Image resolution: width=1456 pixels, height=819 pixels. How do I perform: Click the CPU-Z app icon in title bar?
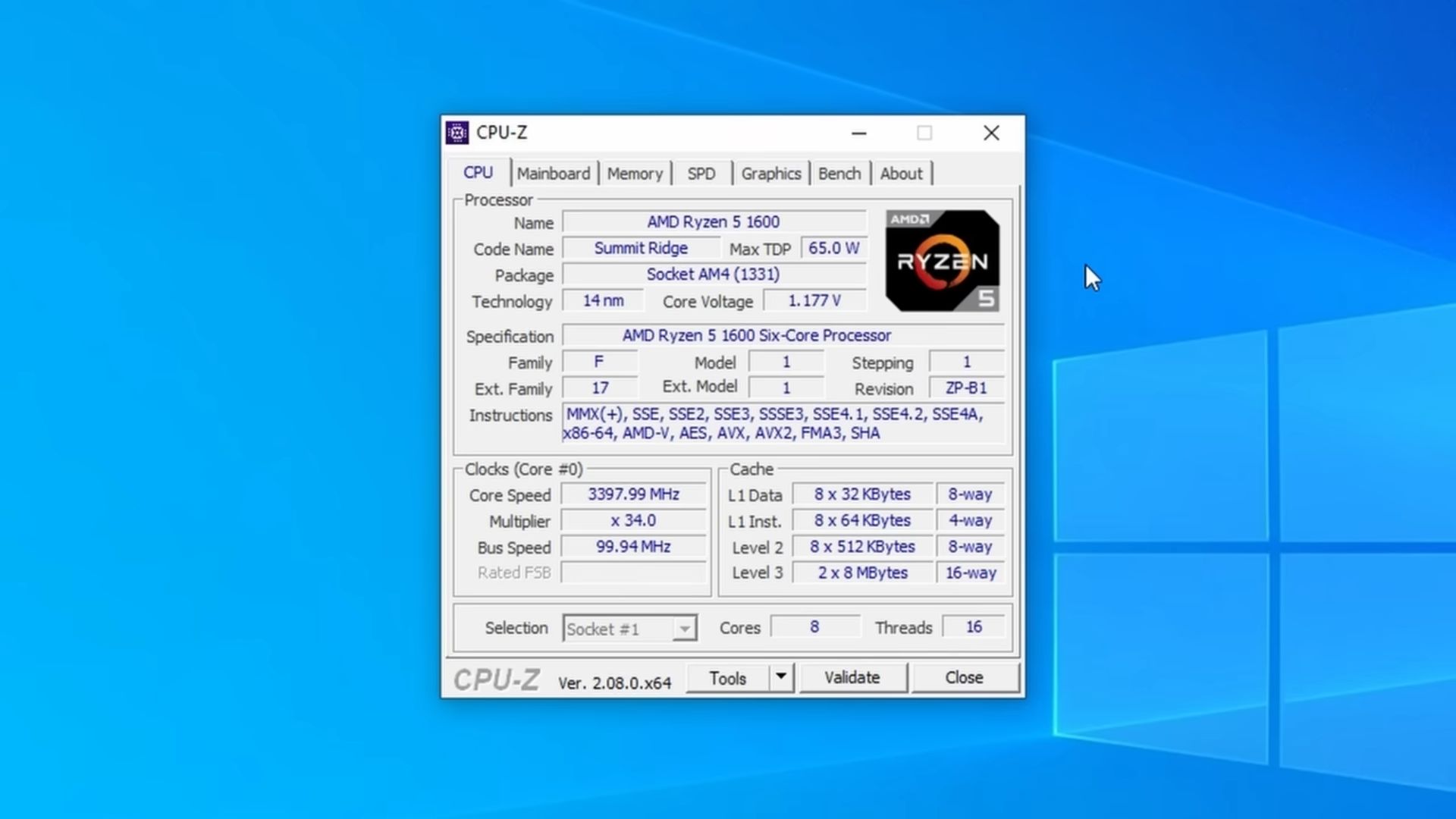point(457,133)
